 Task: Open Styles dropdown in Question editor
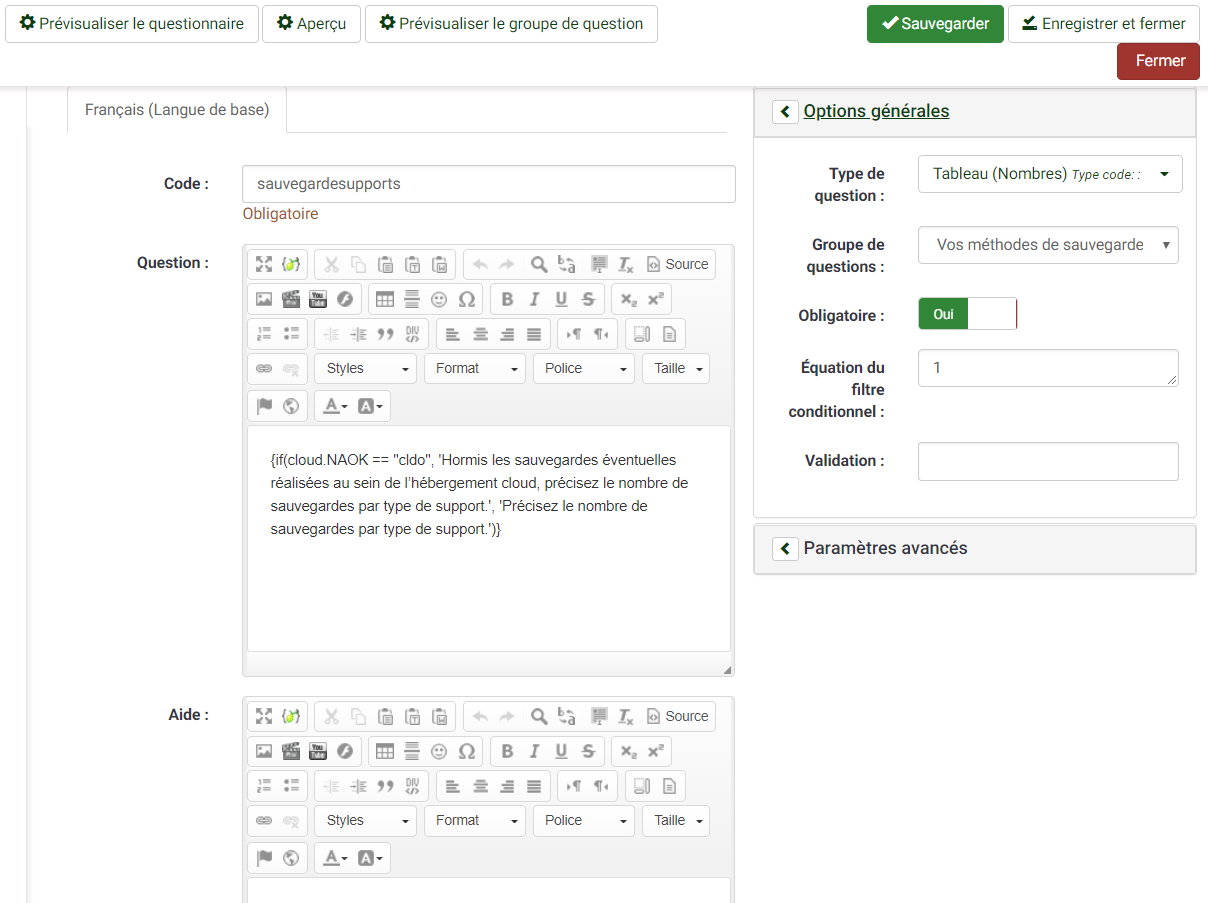(x=365, y=368)
